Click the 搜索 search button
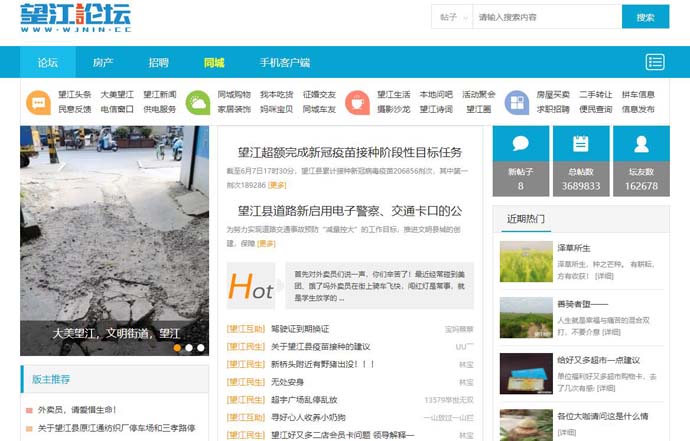690x441 pixels. pos(645,17)
